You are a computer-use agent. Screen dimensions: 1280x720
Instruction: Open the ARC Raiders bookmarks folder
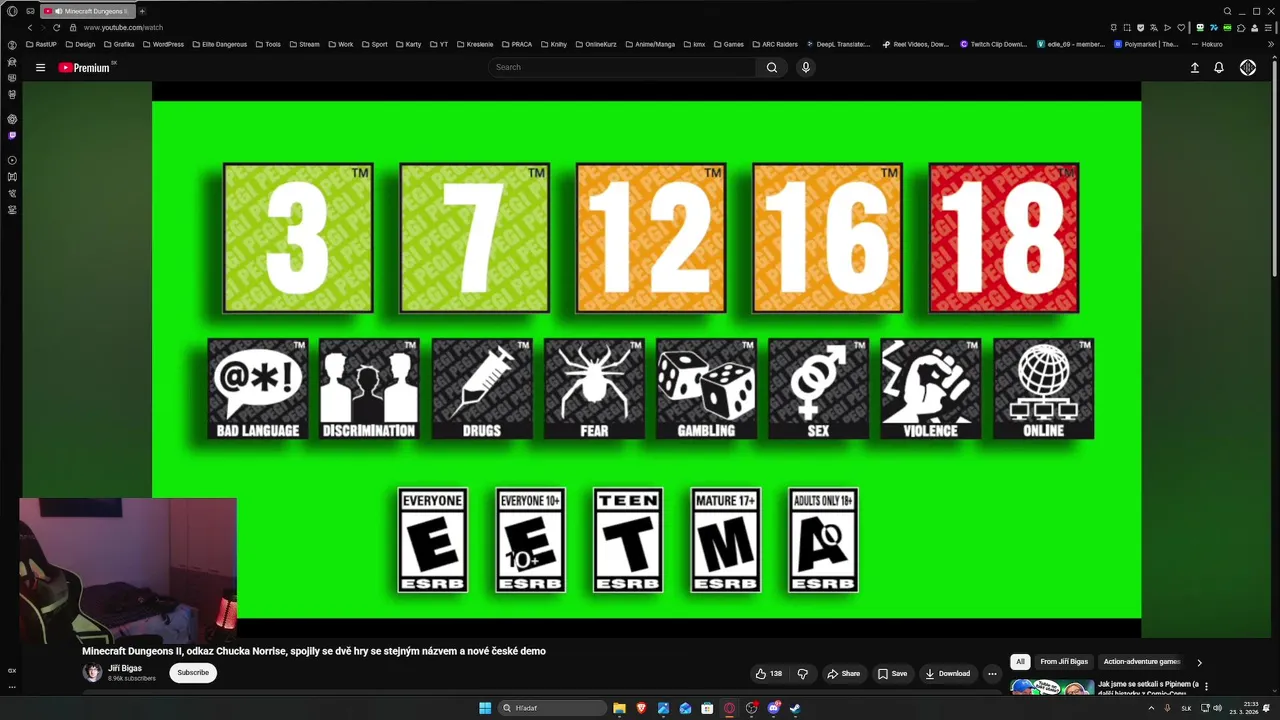pyautogui.click(x=774, y=45)
